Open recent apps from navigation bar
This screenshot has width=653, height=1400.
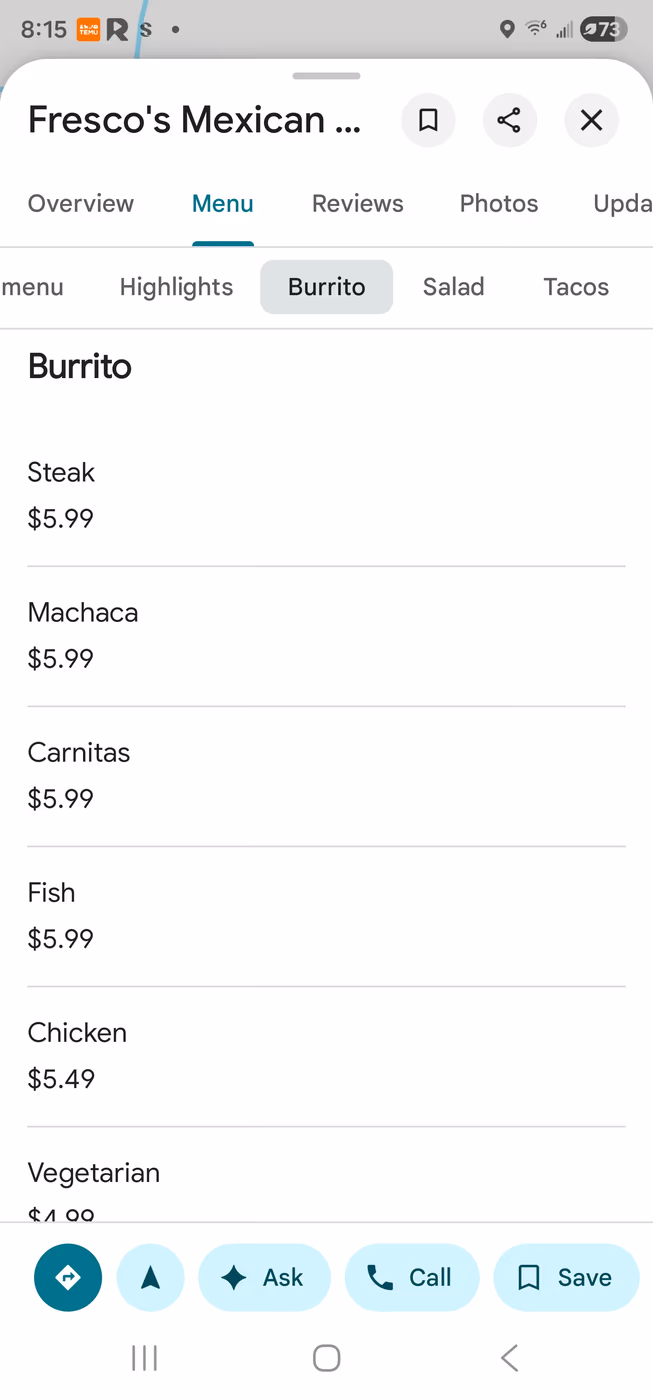pos(145,1358)
